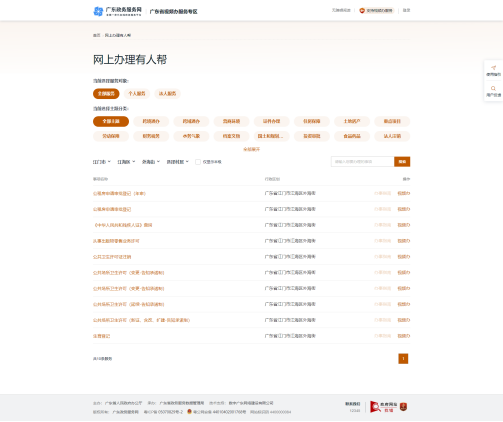Open the 江门市 city dropdown
The height and width of the screenshot is (422, 503).
click(x=102, y=162)
